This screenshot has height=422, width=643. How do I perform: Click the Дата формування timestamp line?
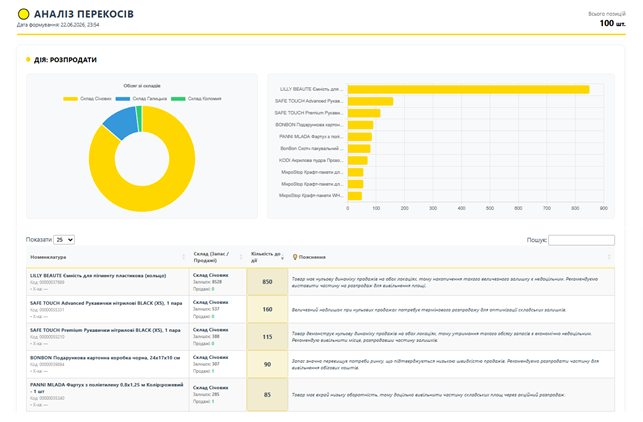point(58,25)
